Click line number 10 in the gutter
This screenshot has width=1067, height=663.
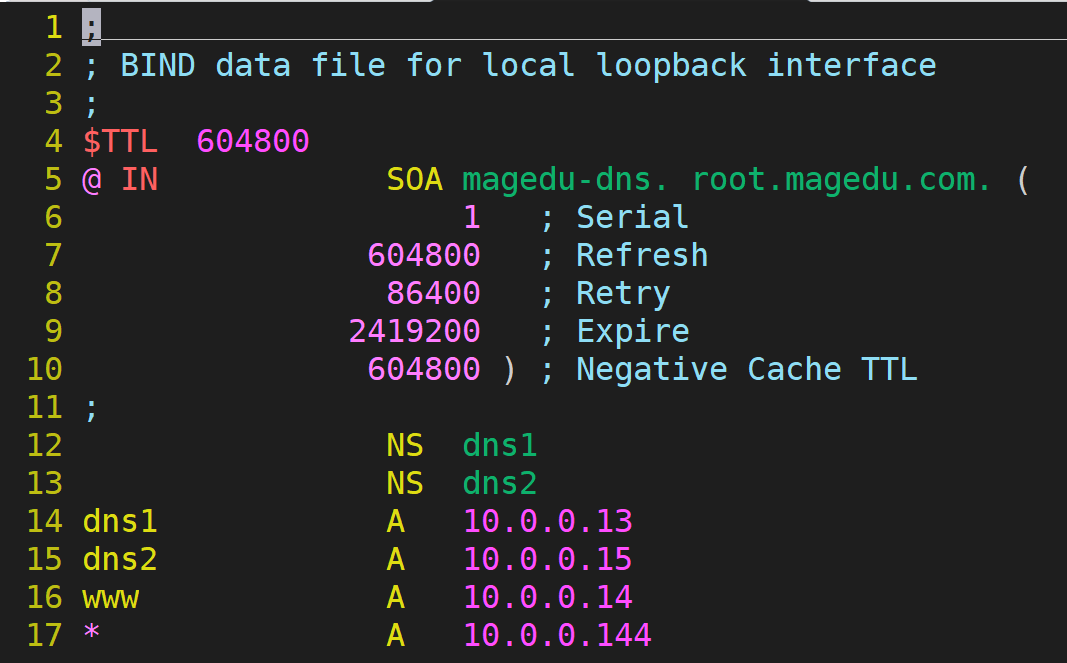(x=44, y=370)
